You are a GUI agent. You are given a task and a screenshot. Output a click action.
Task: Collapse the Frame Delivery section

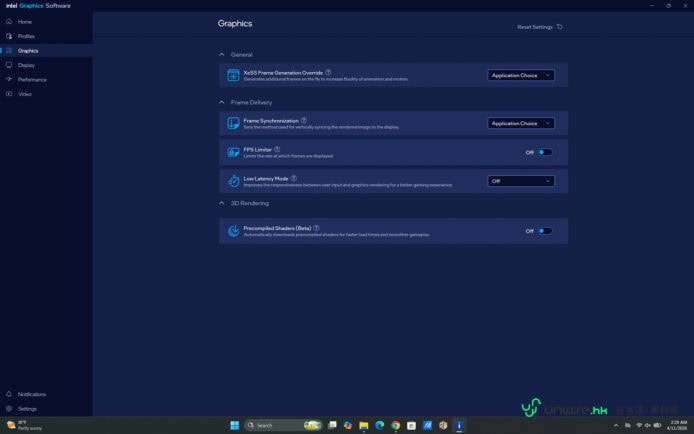coord(222,102)
